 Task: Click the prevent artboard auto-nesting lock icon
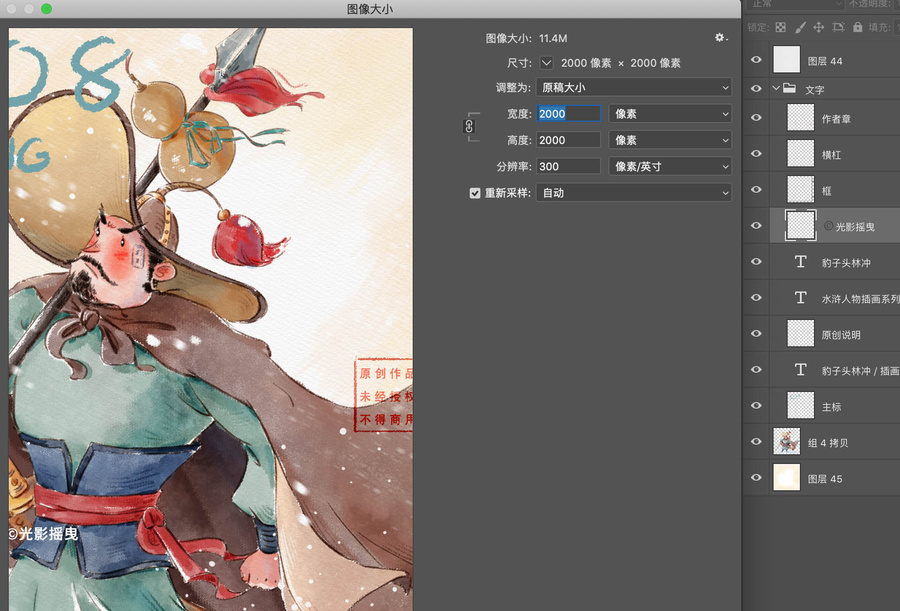(x=838, y=27)
